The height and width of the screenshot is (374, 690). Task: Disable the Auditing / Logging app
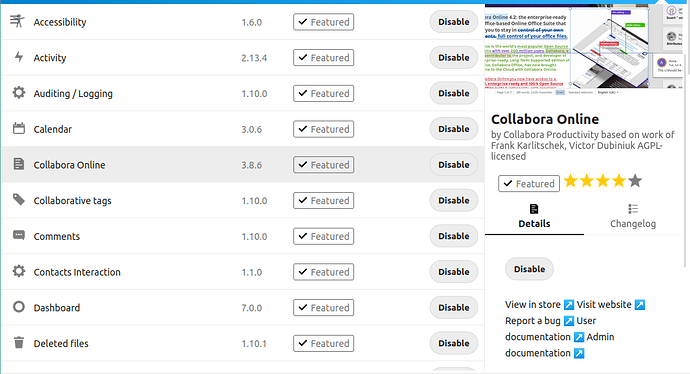[x=454, y=93]
